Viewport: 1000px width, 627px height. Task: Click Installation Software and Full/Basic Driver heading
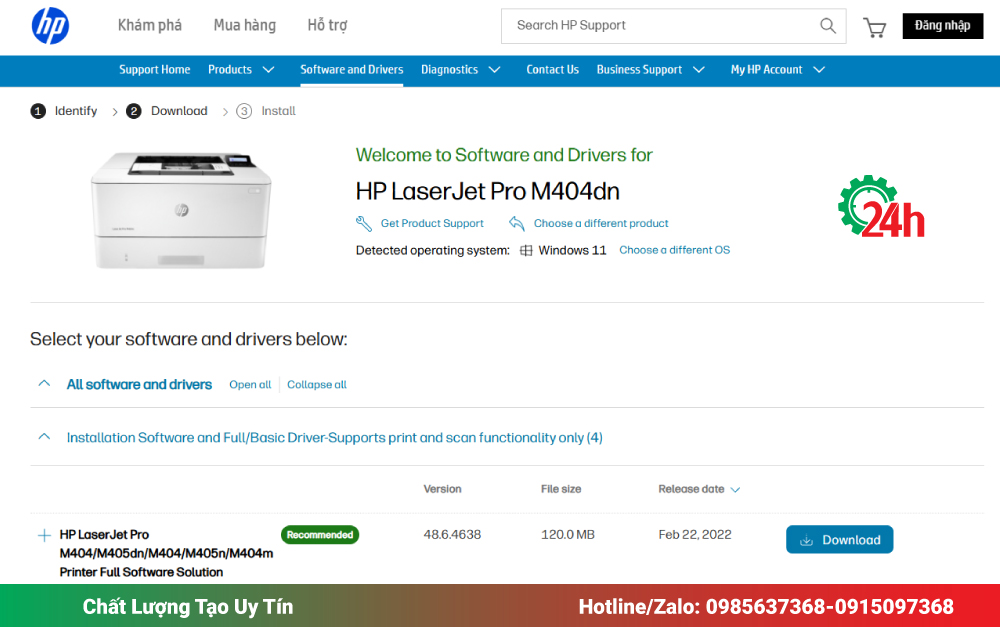point(334,438)
